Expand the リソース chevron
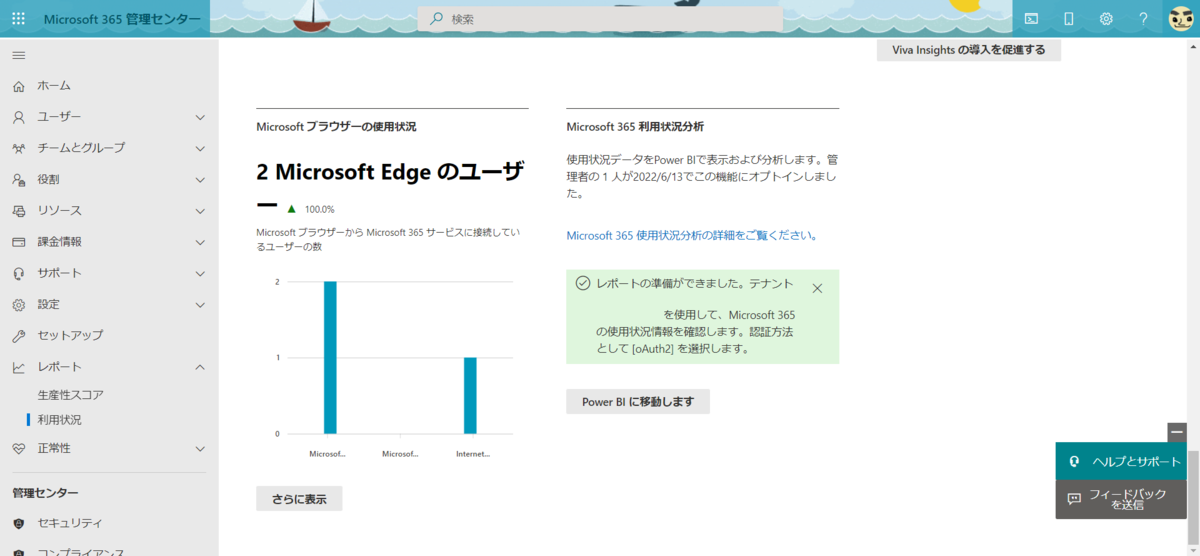This screenshot has height=556, width=1200. [x=200, y=211]
